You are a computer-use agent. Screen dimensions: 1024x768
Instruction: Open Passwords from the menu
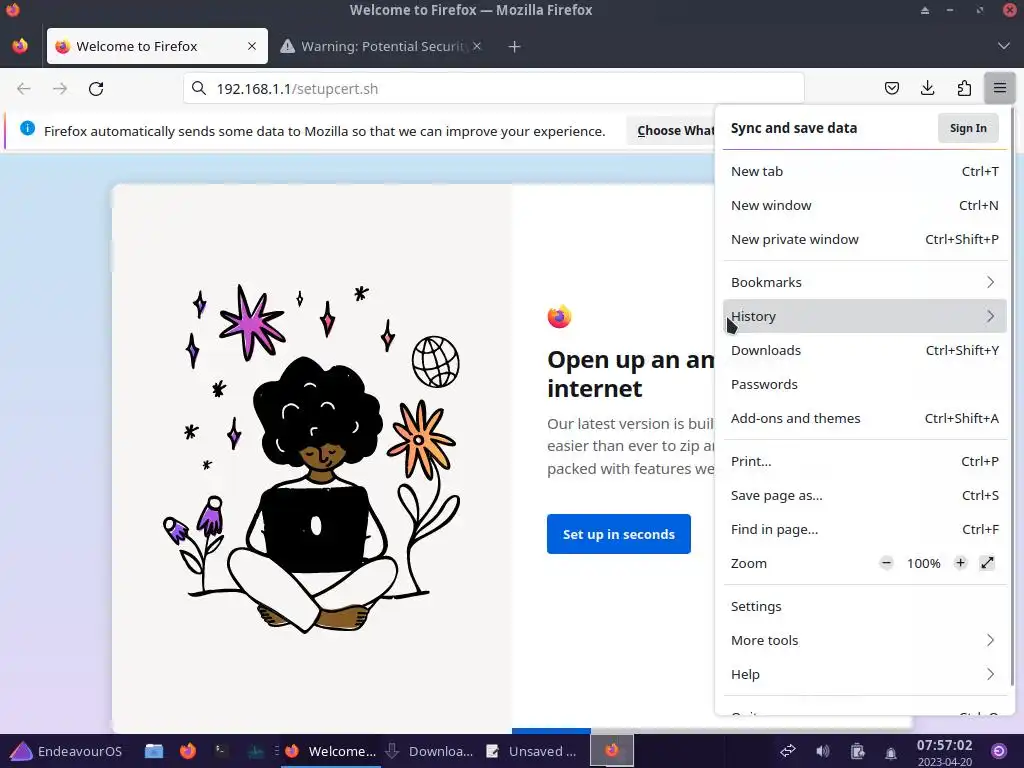865,384
